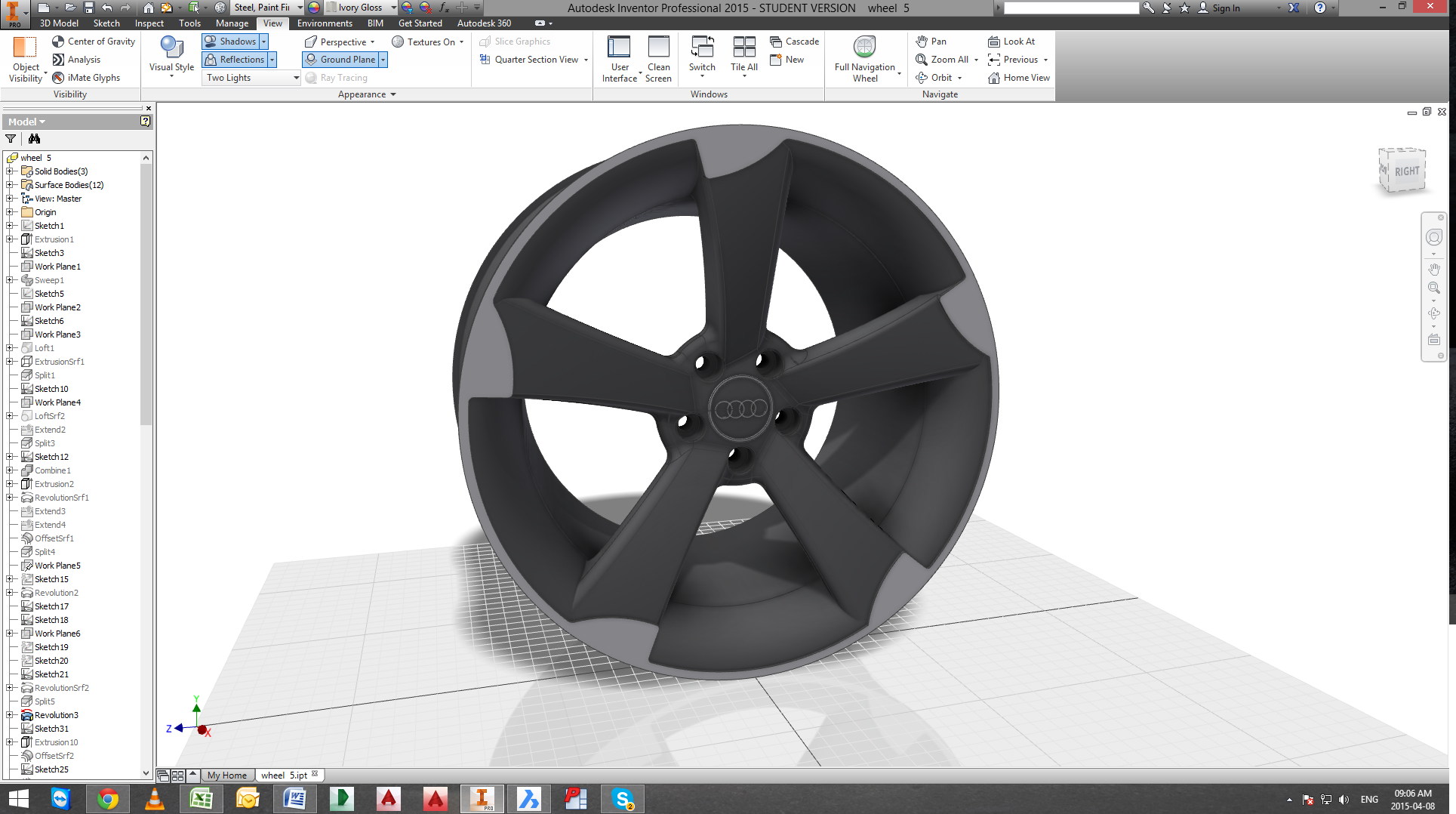The width and height of the screenshot is (1456, 814).
Task: Click the search input field in title bar
Action: [1071, 8]
